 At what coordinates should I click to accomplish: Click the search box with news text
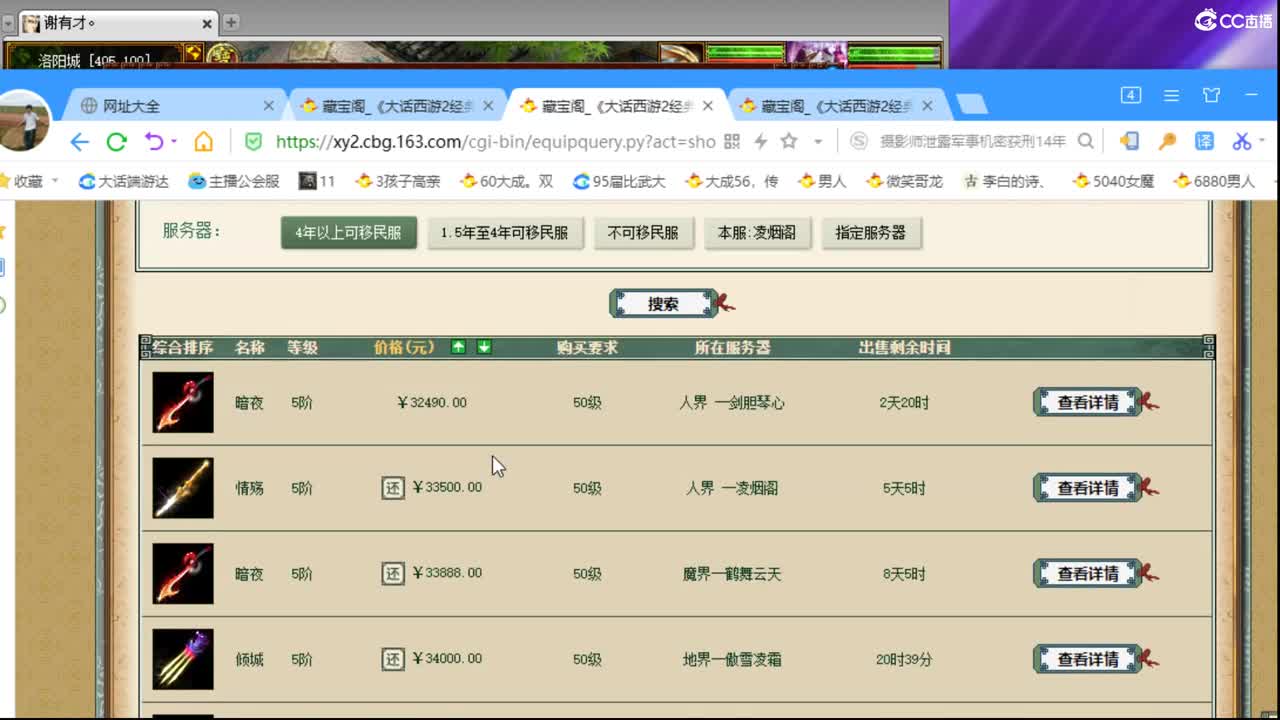point(972,142)
